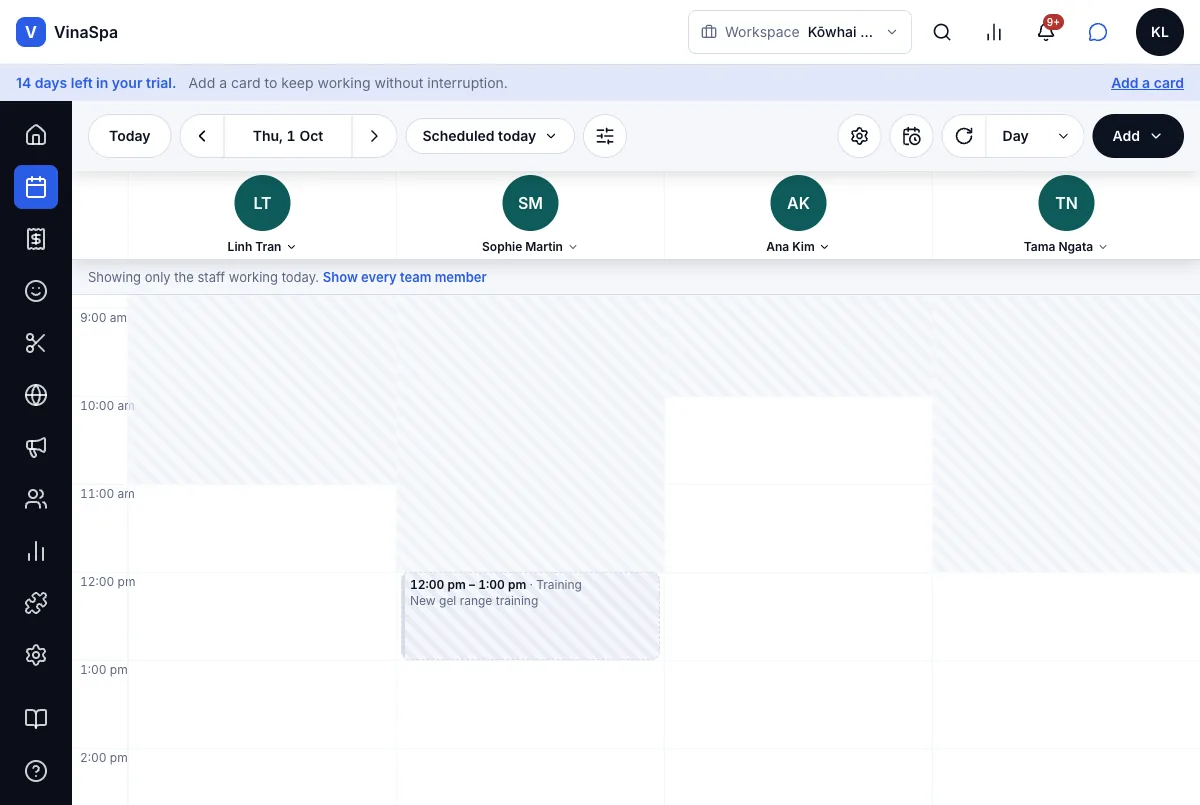Open the Team members icon in sidebar
This screenshot has width=1200, height=805.
(x=36, y=499)
